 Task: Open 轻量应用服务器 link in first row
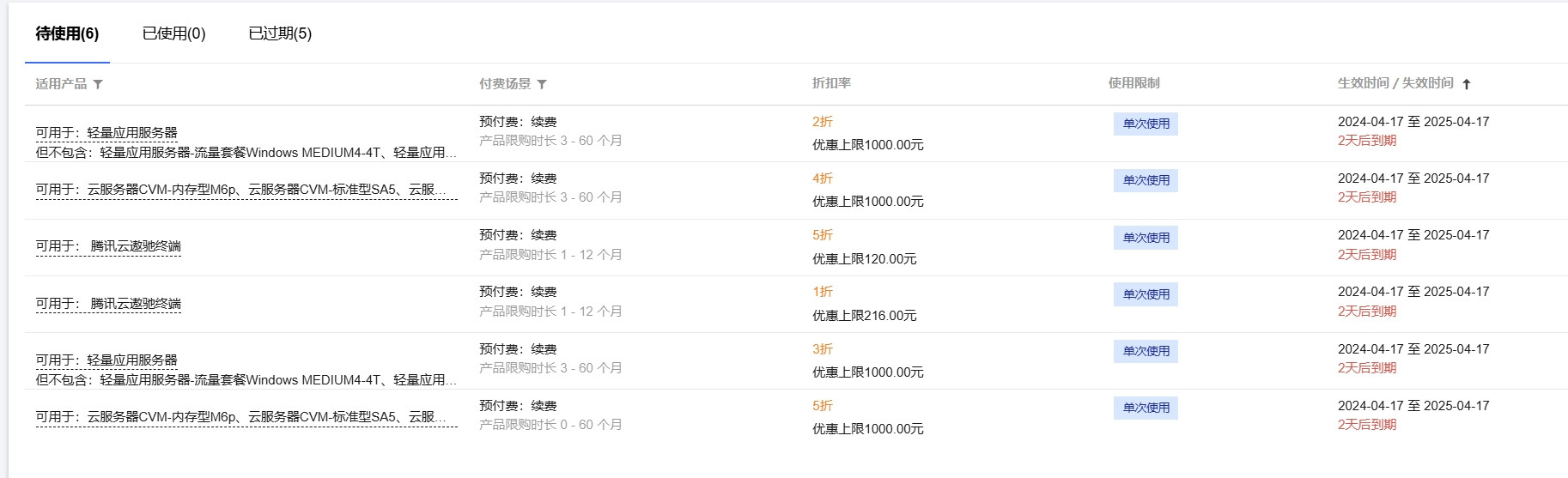132,133
